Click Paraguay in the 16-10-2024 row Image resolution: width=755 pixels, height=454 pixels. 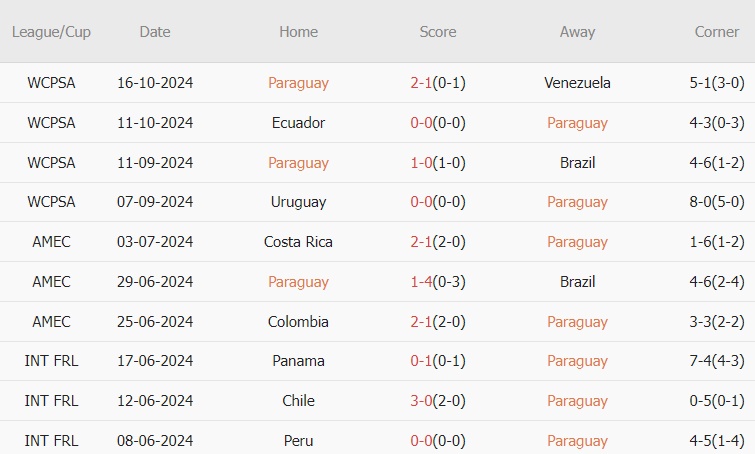[x=298, y=83]
